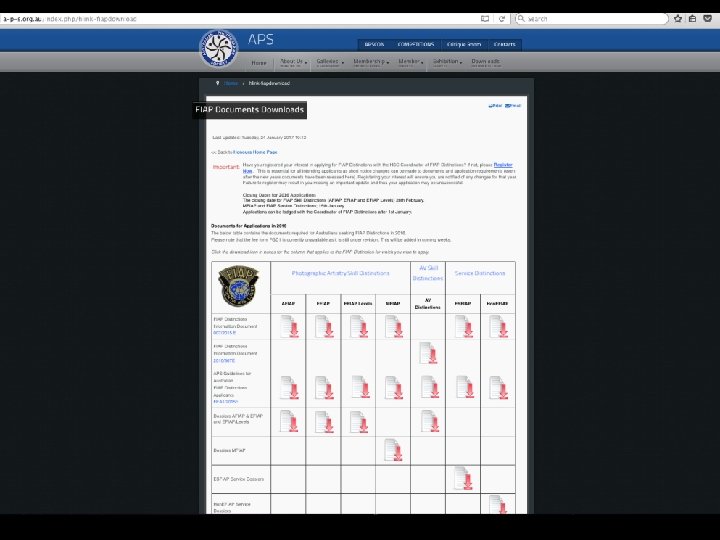Download APS Guidelines for AFIAP column
Screen dimensions: 720x540
coord(289,388)
